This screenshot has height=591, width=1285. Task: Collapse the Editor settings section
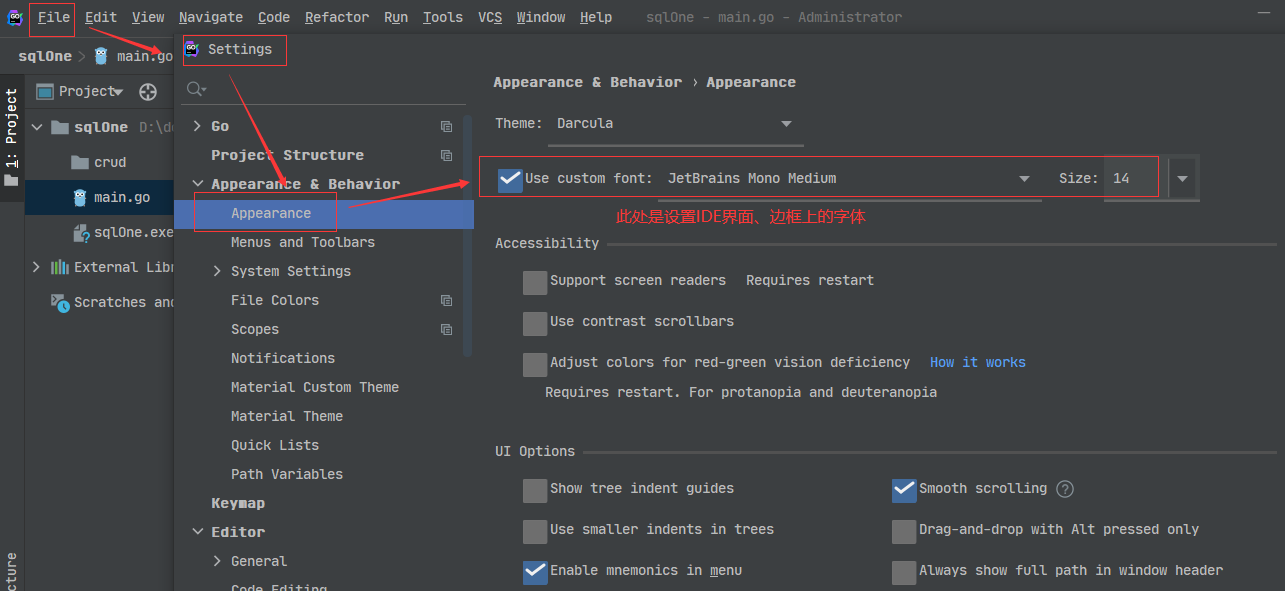(198, 533)
